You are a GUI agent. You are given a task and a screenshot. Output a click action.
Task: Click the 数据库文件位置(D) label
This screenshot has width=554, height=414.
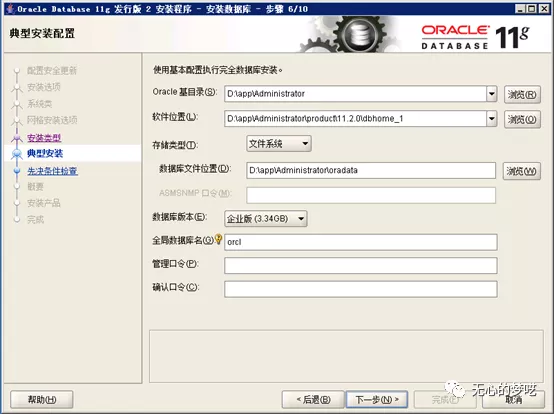pos(195,169)
